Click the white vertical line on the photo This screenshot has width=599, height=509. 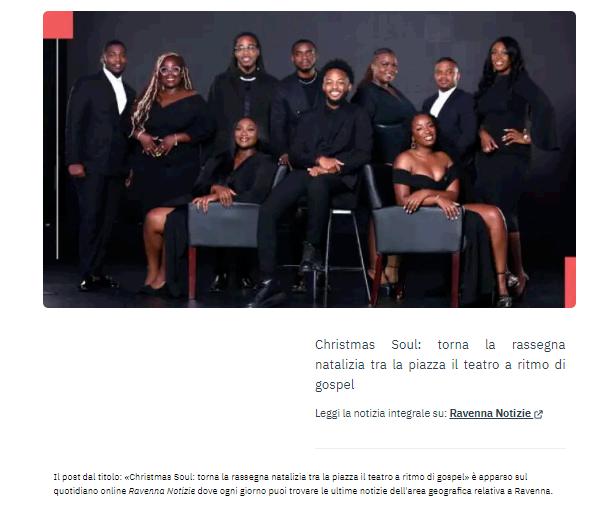pyautogui.click(x=57, y=149)
